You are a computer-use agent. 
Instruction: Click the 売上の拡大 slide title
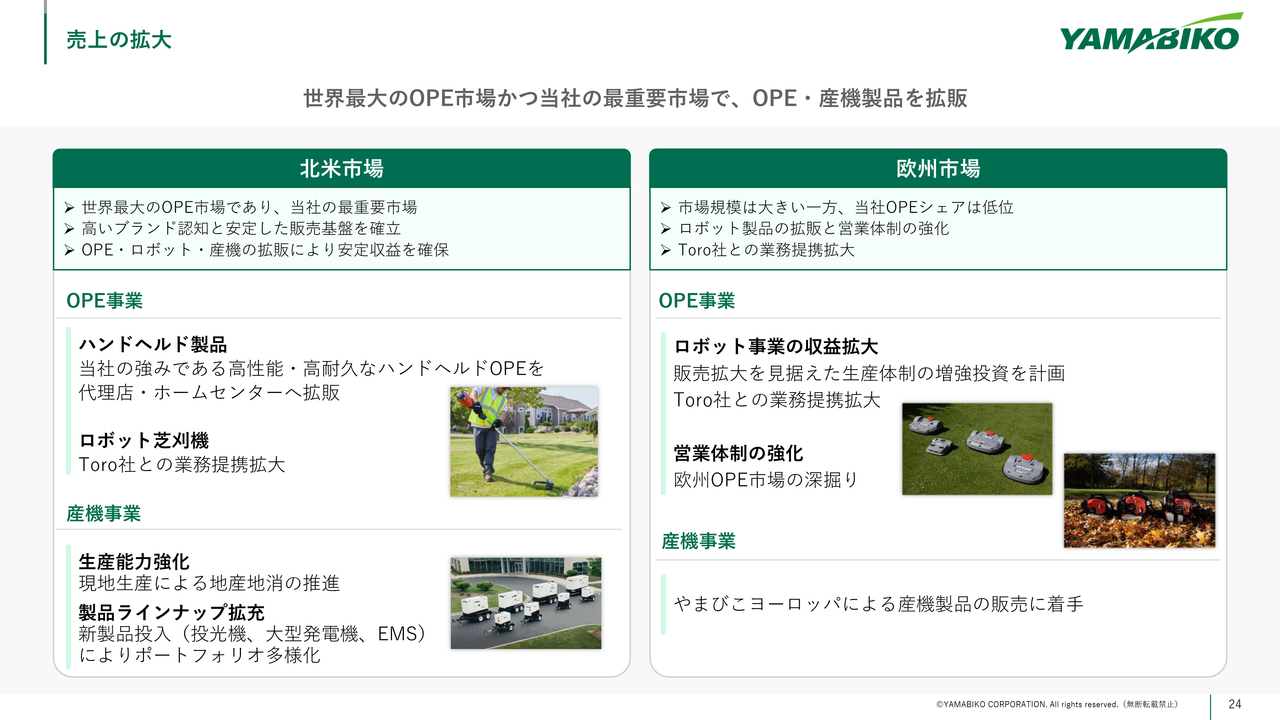pyautogui.click(x=119, y=40)
